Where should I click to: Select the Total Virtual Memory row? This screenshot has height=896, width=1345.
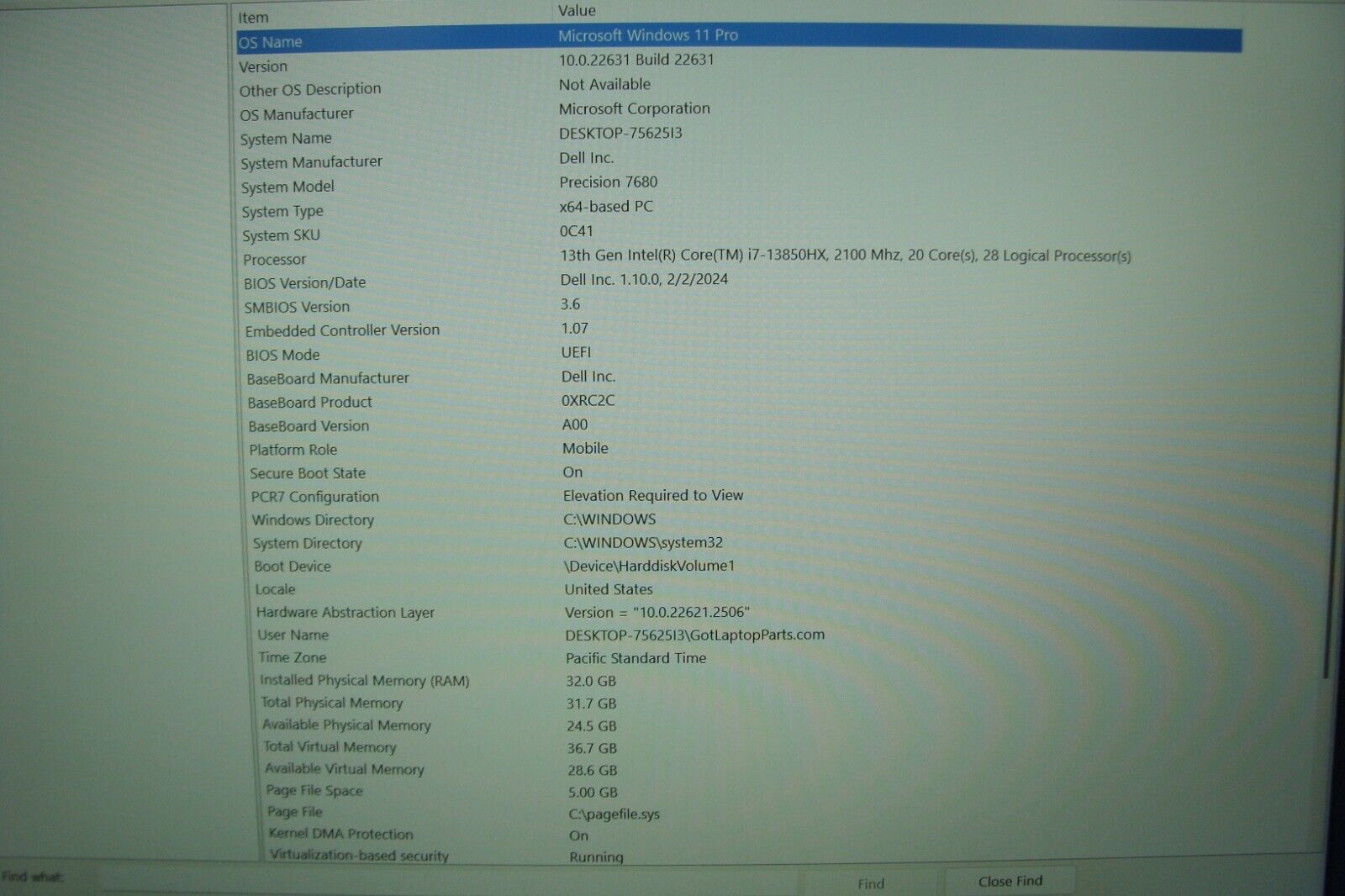[x=330, y=746]
